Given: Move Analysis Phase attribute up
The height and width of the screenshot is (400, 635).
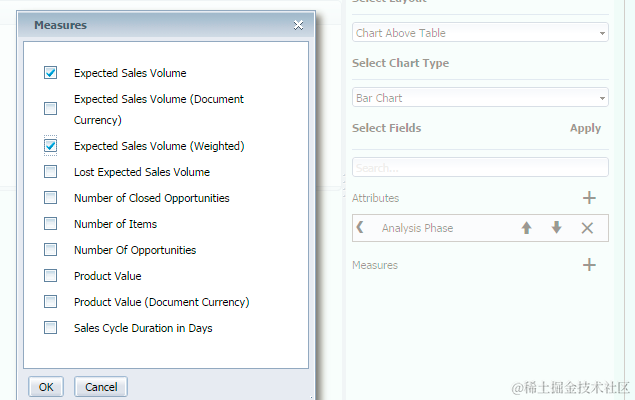Looking at the screenshot, I should pos(526,228).
